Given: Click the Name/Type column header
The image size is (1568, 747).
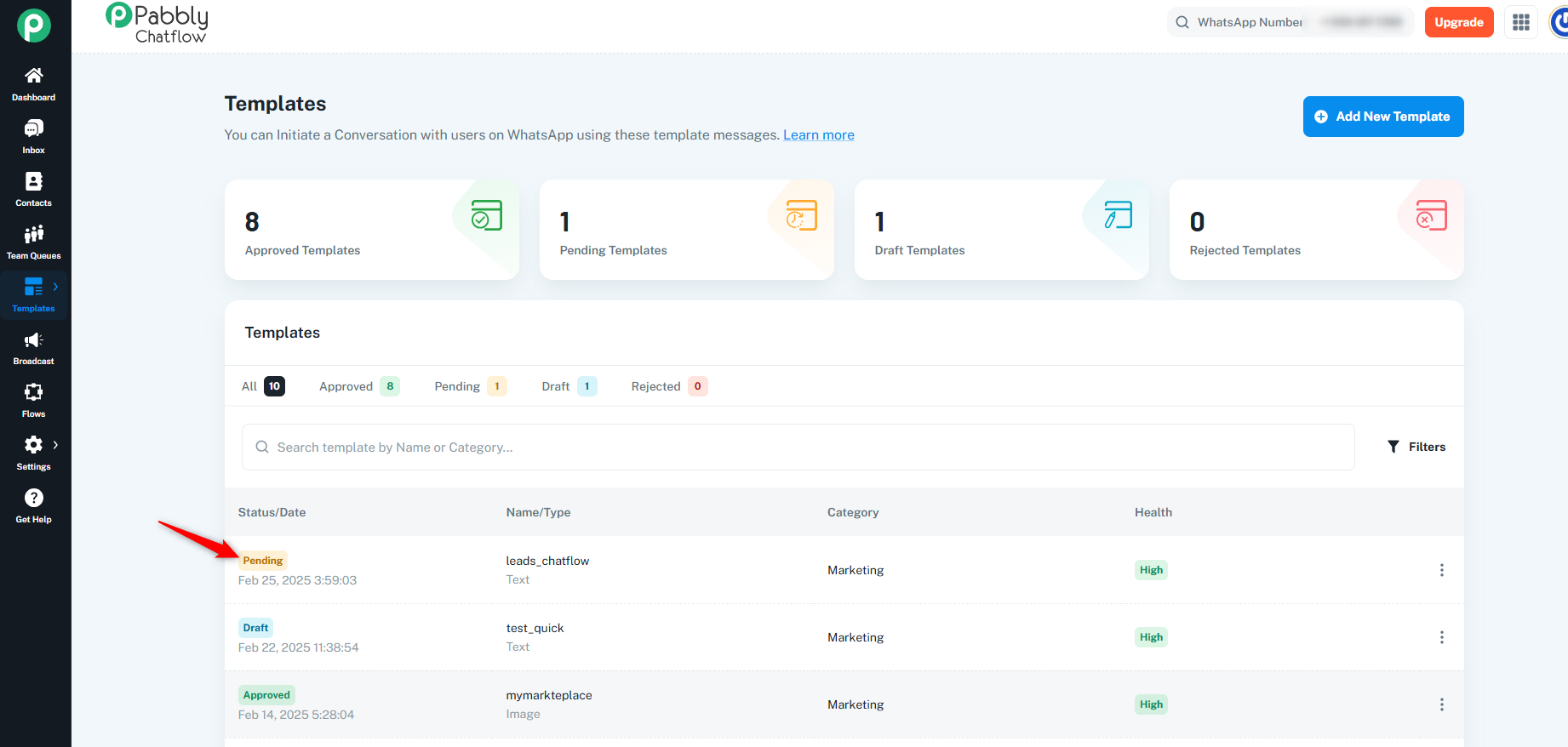Looking at the screenshot, I should [x=538, y=512].
